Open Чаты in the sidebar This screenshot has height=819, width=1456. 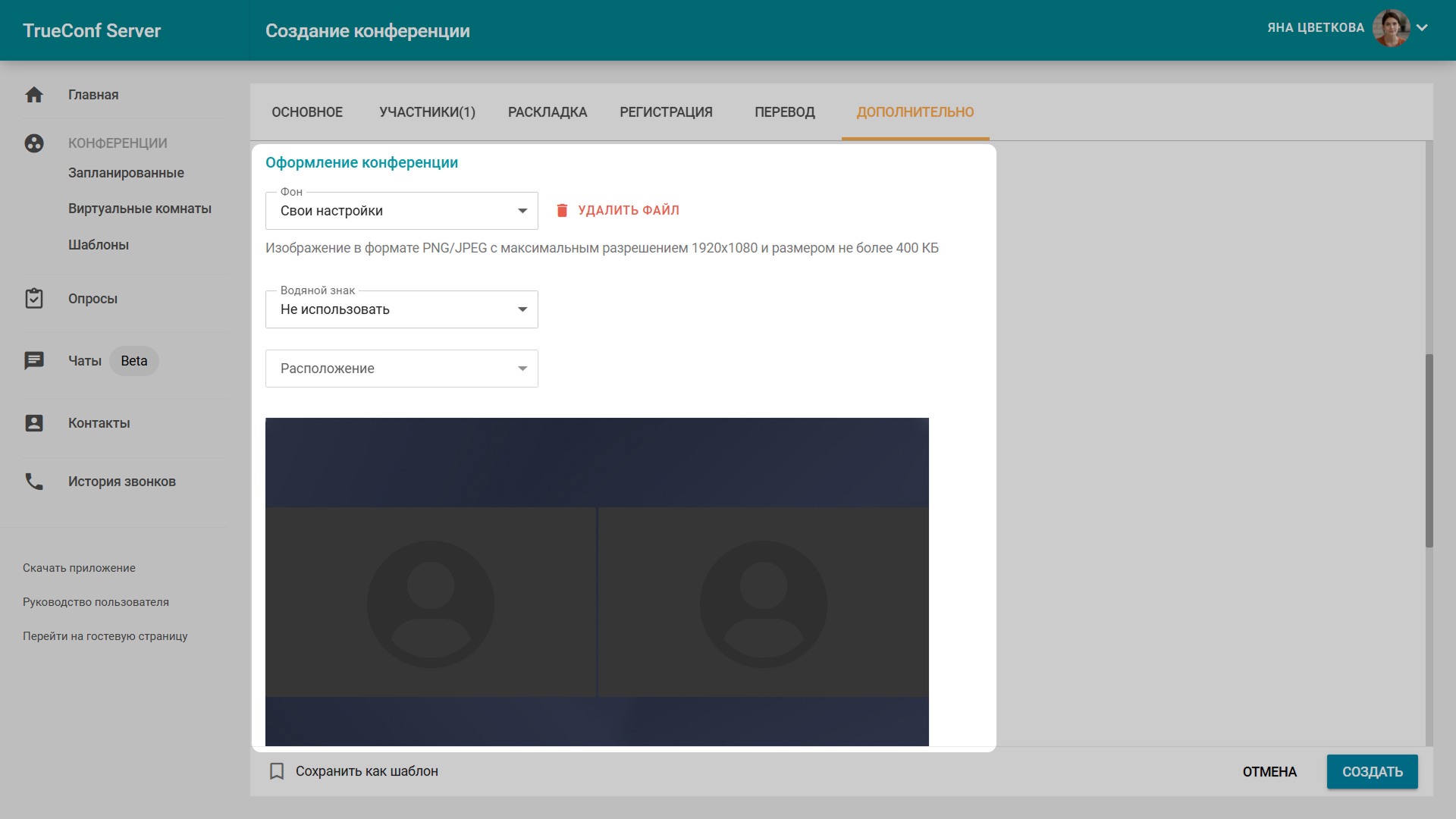click(x=85, y=361)
